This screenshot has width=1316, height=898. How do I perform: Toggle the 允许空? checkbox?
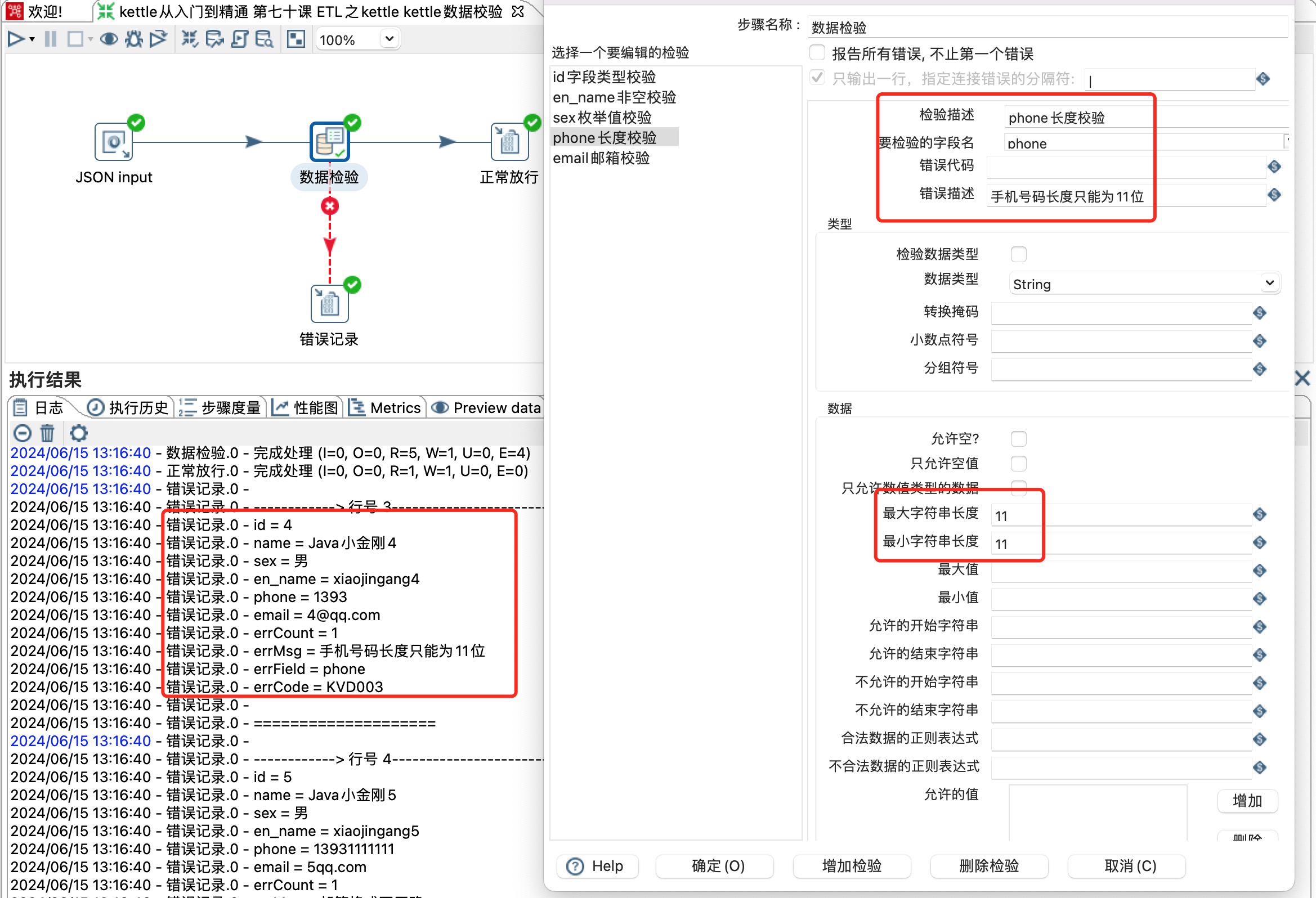pos(1018,439)
